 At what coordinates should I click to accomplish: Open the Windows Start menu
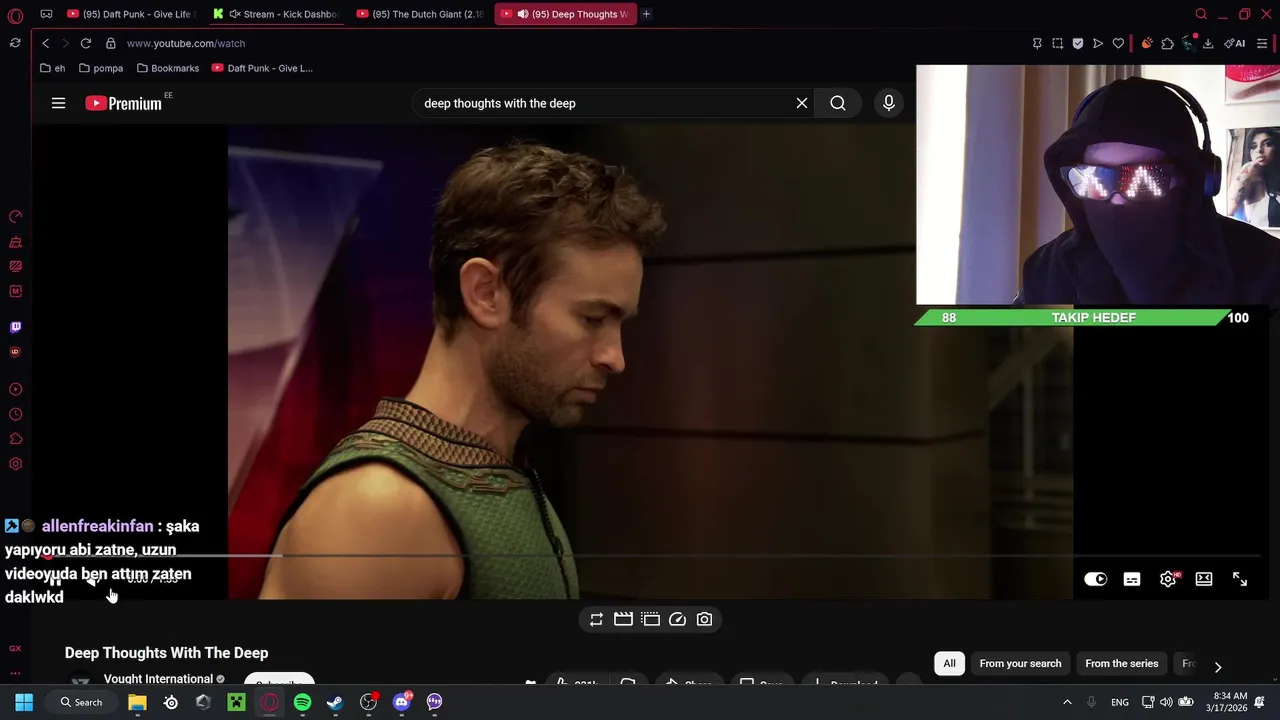click(x=24, y=702)
